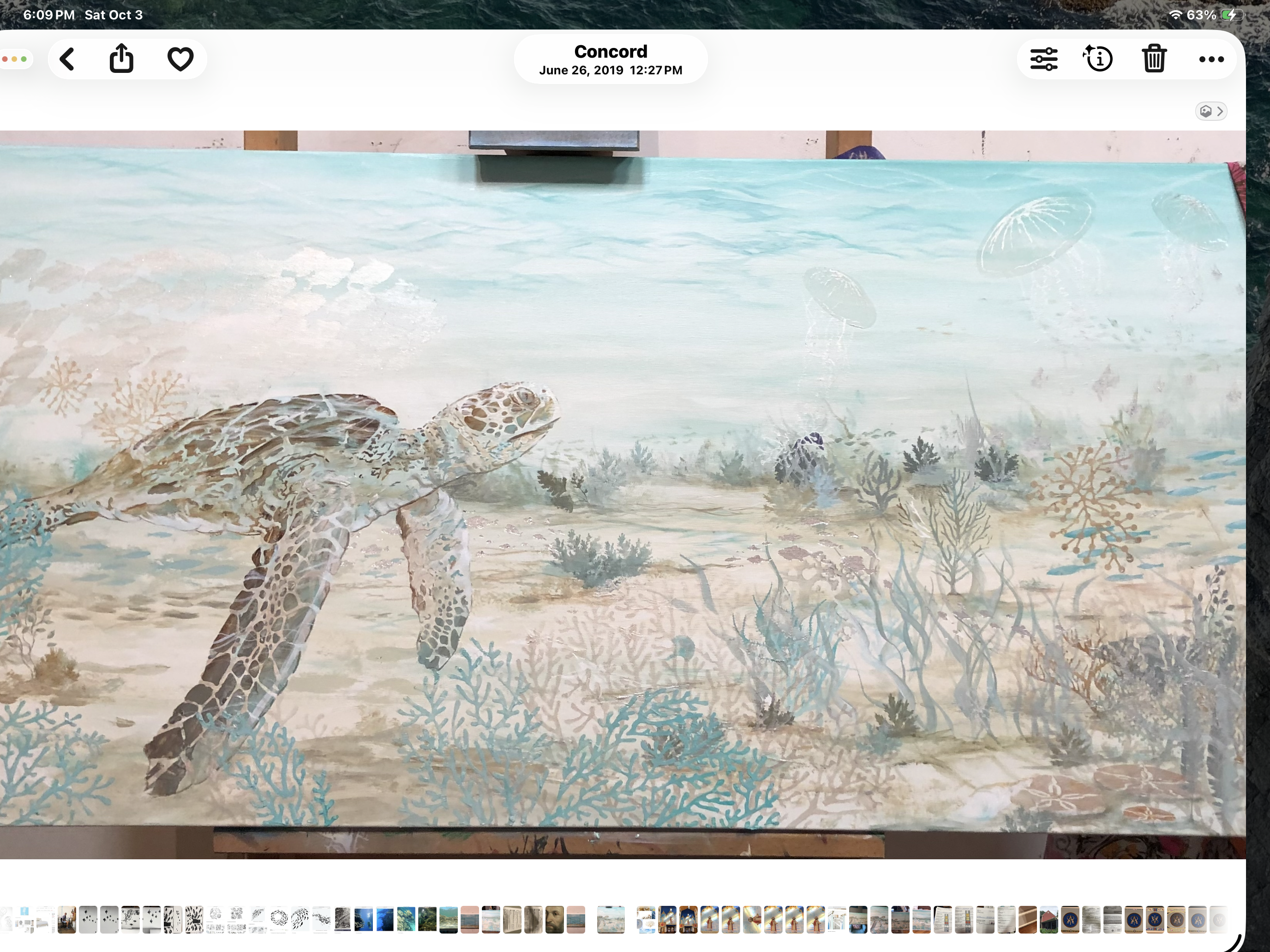Go back using the left chevron
The height and width of the screenshot is (952, 1270).
67,59
